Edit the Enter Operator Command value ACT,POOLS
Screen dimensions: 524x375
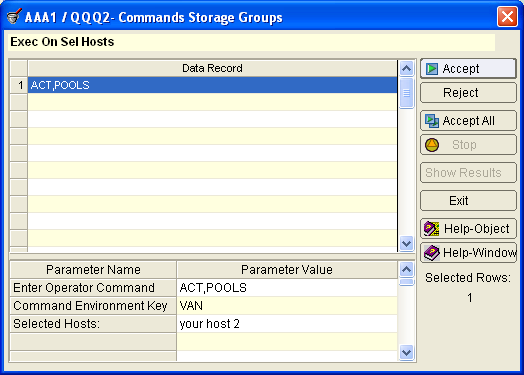point(287,288)
